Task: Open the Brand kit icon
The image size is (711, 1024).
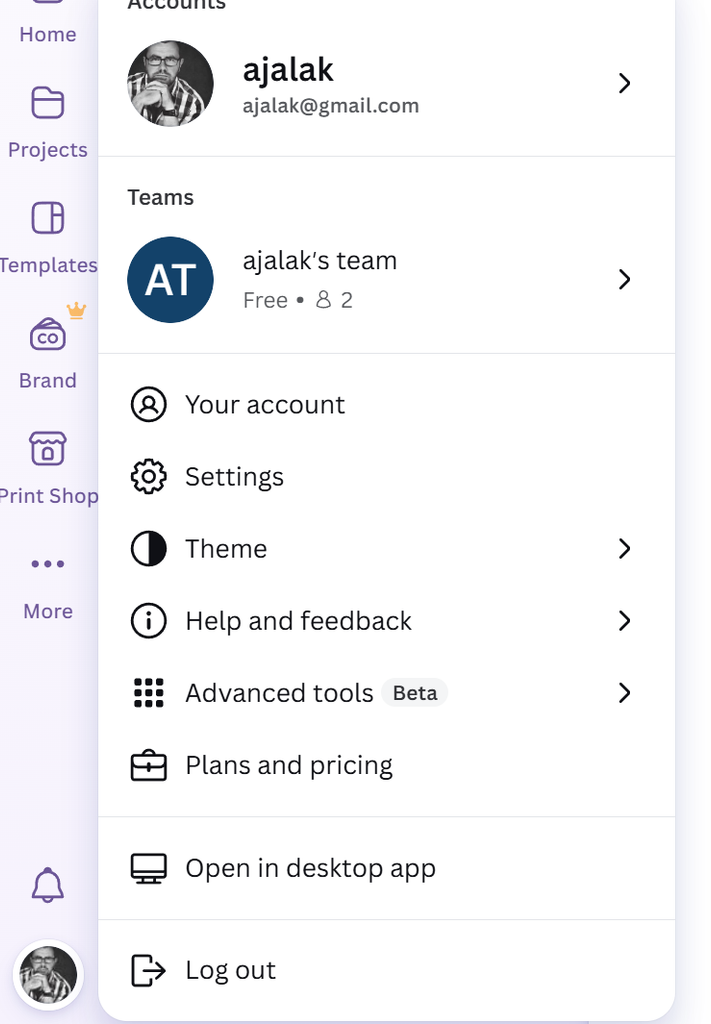Action: (48, 334)
